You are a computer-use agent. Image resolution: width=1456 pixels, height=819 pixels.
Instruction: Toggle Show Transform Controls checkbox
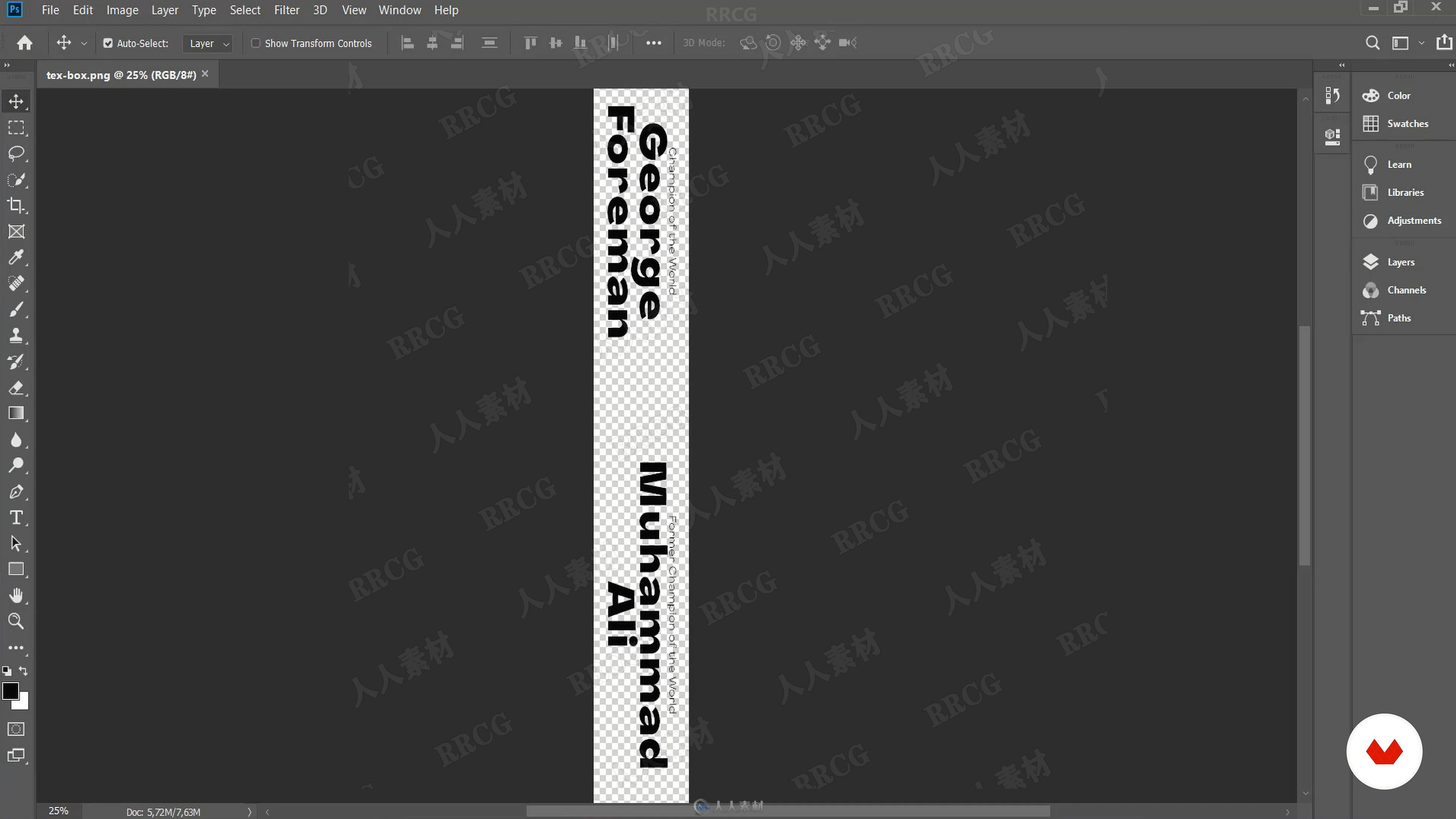pos(256,42)
